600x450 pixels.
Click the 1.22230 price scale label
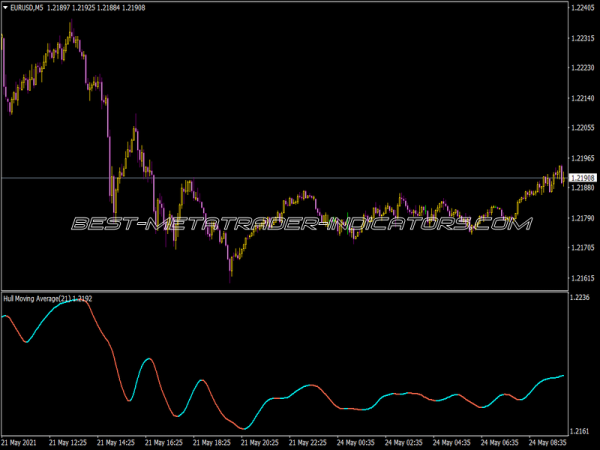tap(582, 68)
